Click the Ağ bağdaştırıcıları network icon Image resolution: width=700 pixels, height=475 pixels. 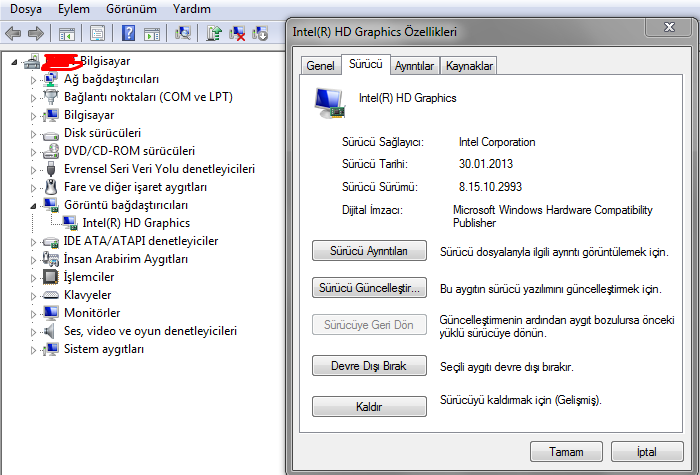[x=50, y=79]
